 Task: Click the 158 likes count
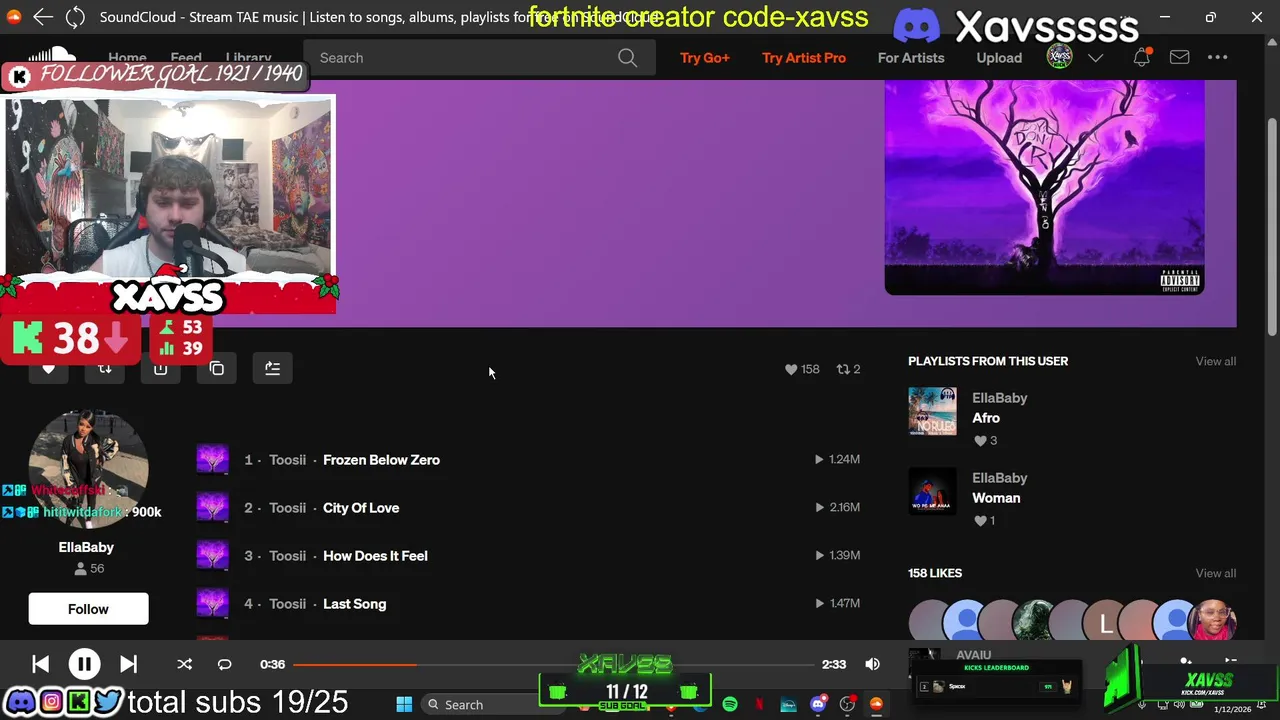(802, 369)
